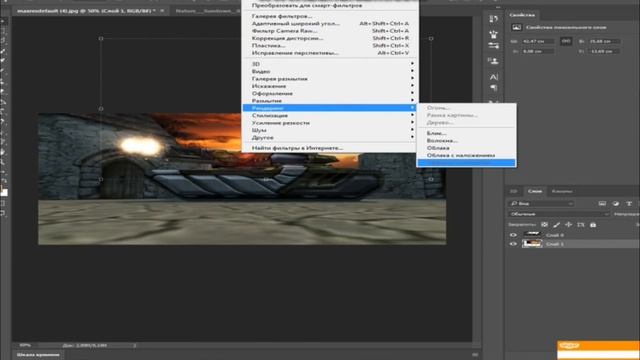Edit the Y position field in Properties
Viewport: 640px width, 360px height.
tap(604, 51)
